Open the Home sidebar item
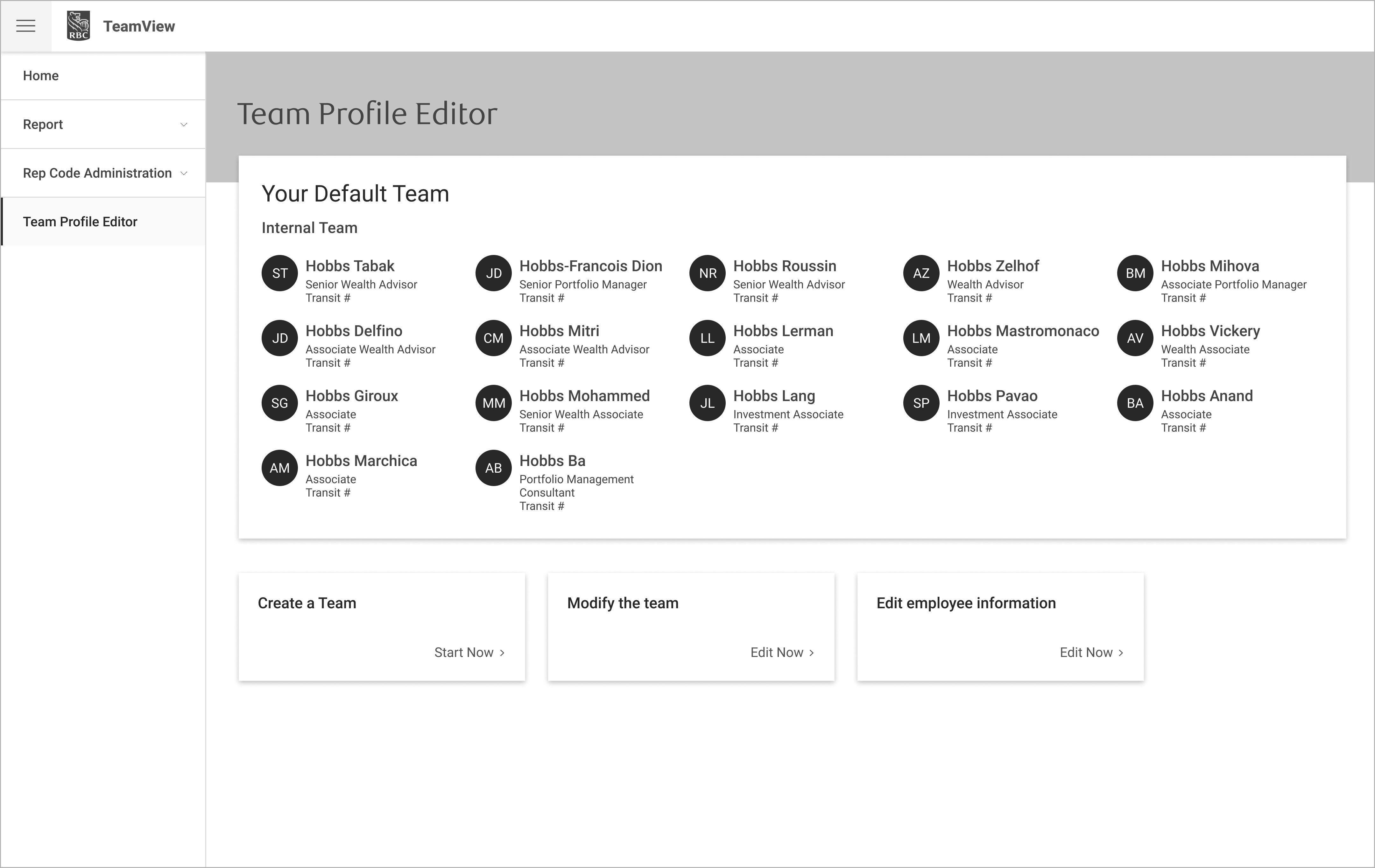This screenshot has width=1375, height=868. [x=41, y=76]
